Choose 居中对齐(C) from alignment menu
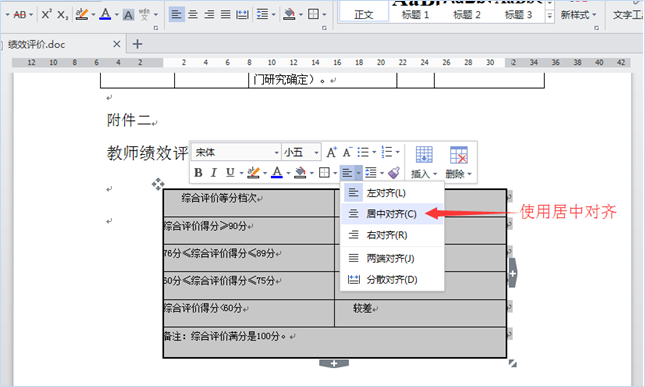This screenshot has height=387, width=645. point(392,213)
